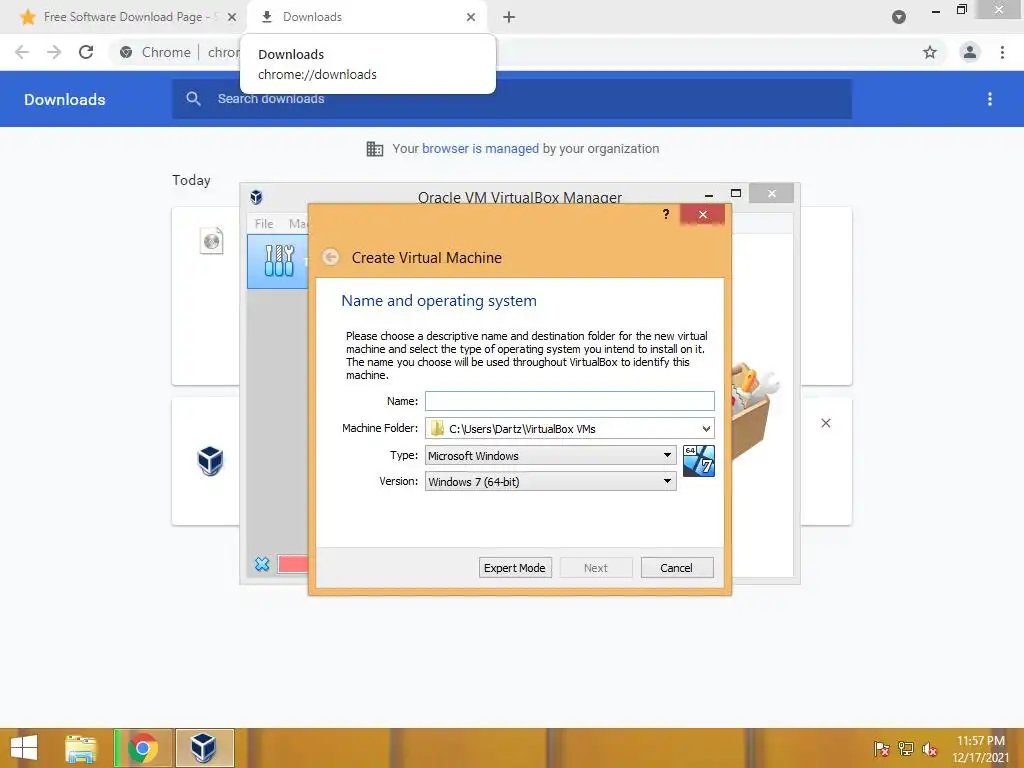Click the 'Create Virtual Machine' title text
1024x768 pixels.
[x=426, y=257]
